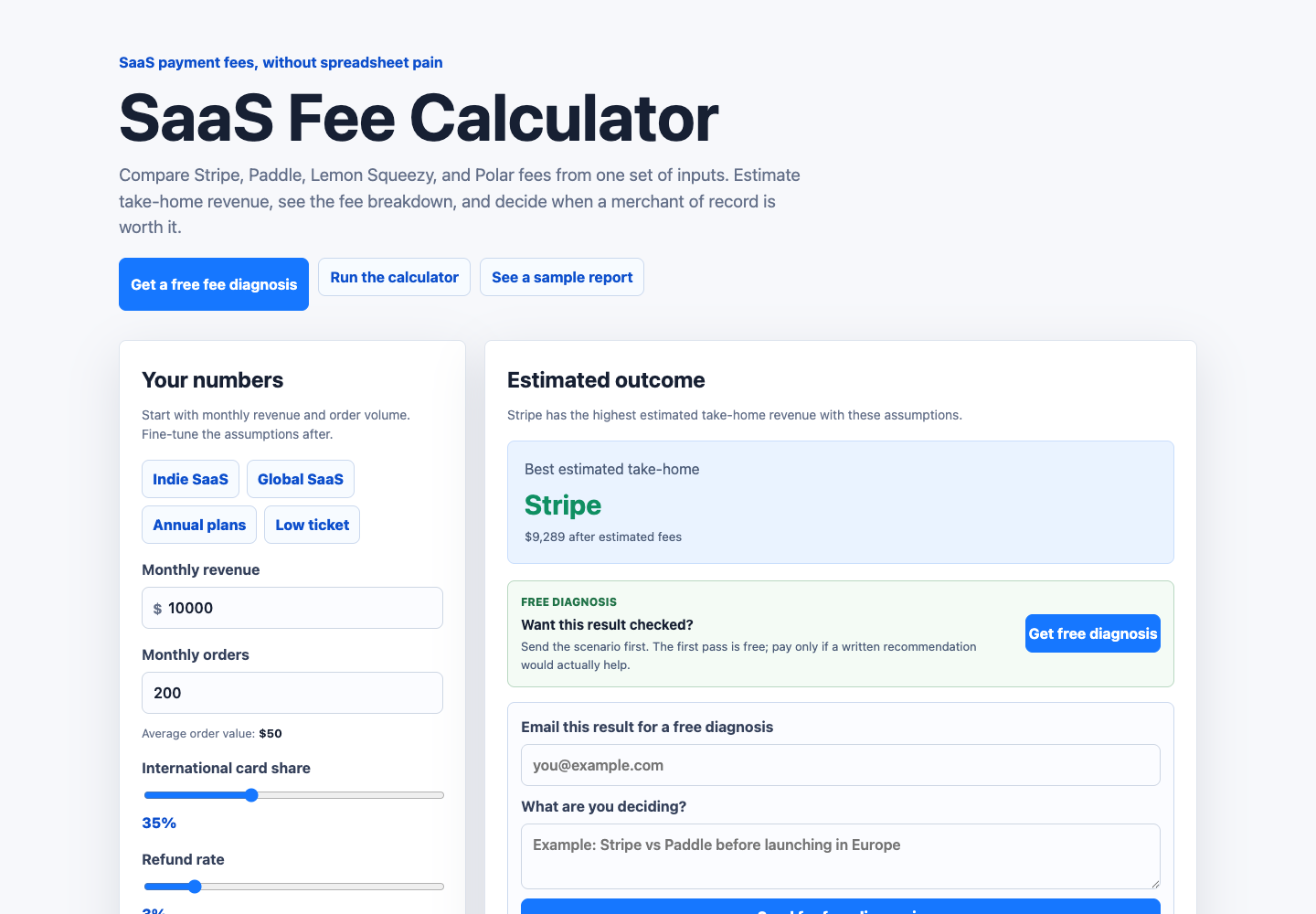The image size is (1316, 914).
Task: Click the textarea resize grip corner
Action: coord(1155,884)
